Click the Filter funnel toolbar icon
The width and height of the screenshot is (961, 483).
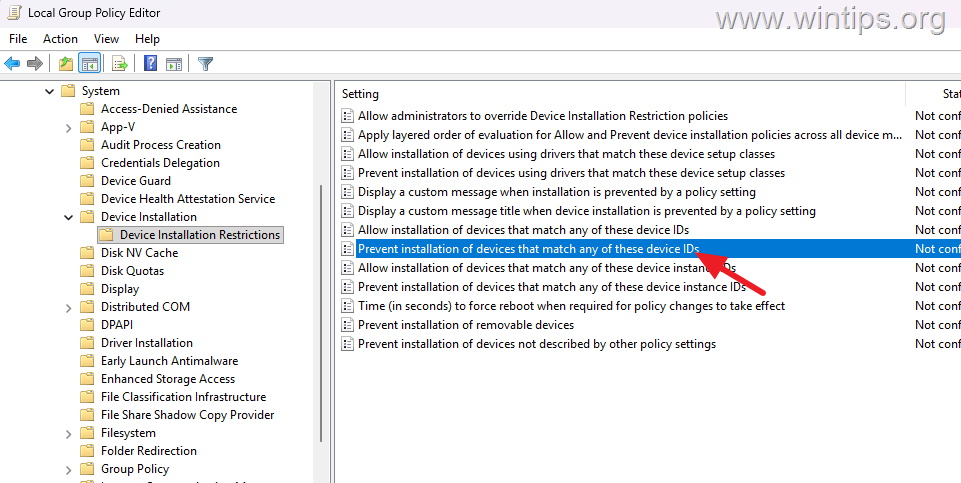(x=205, y=63)
